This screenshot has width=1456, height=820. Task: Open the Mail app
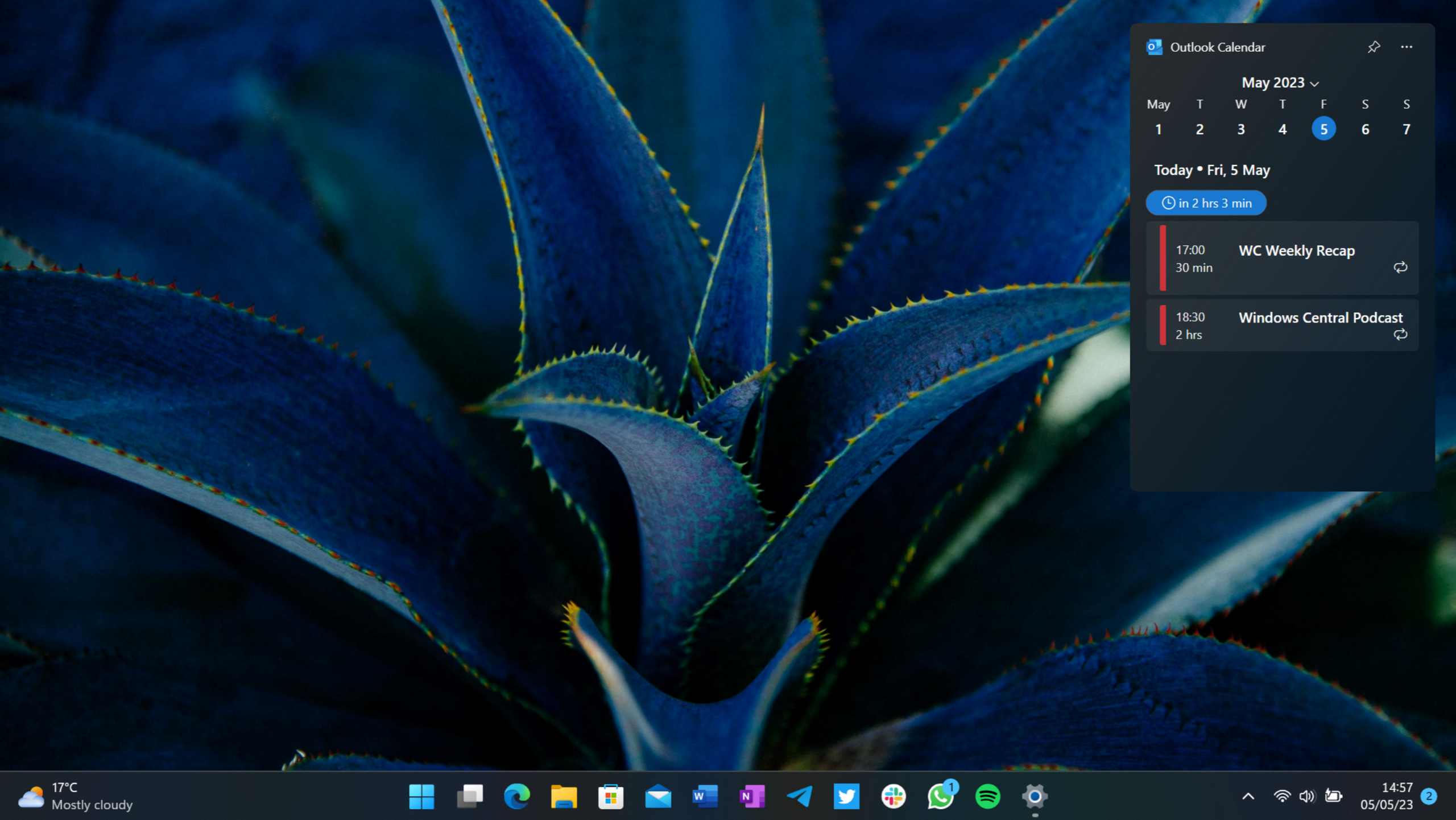tap(657, 797)
